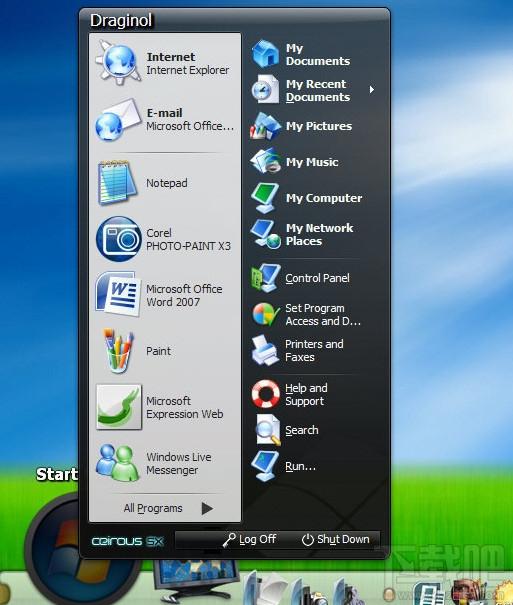The image size is (513, 605).
Task: Choose the Run... text entry
Action: coord(300,466)
